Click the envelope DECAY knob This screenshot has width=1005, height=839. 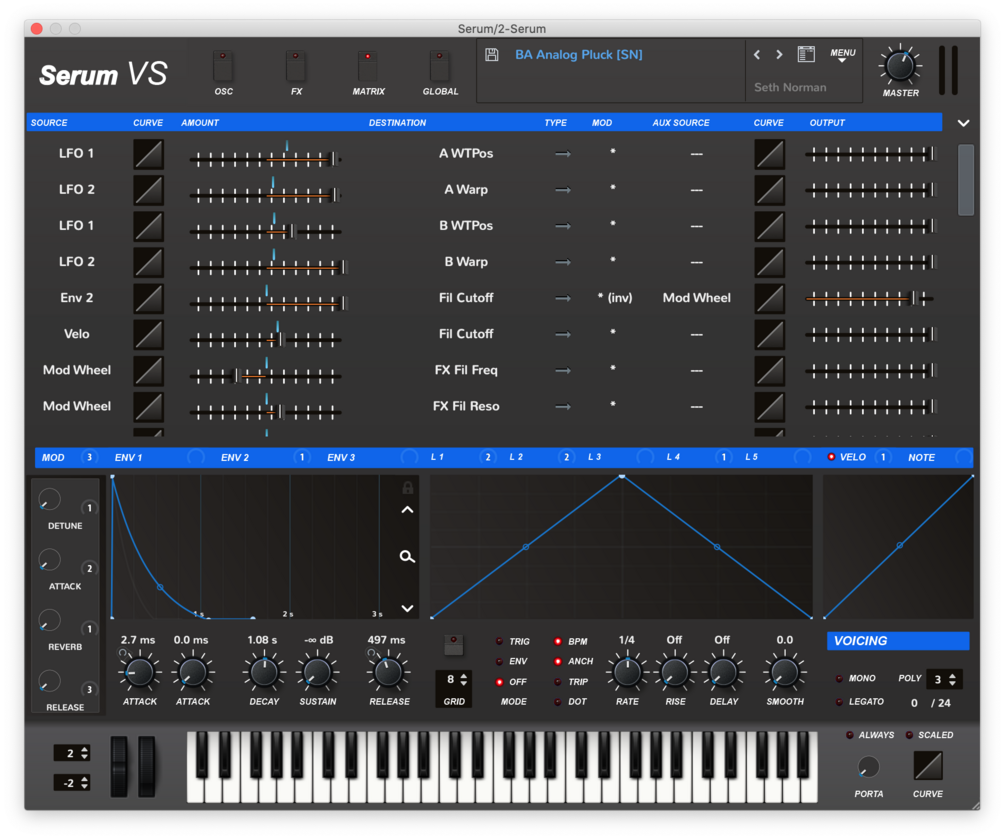264,672
